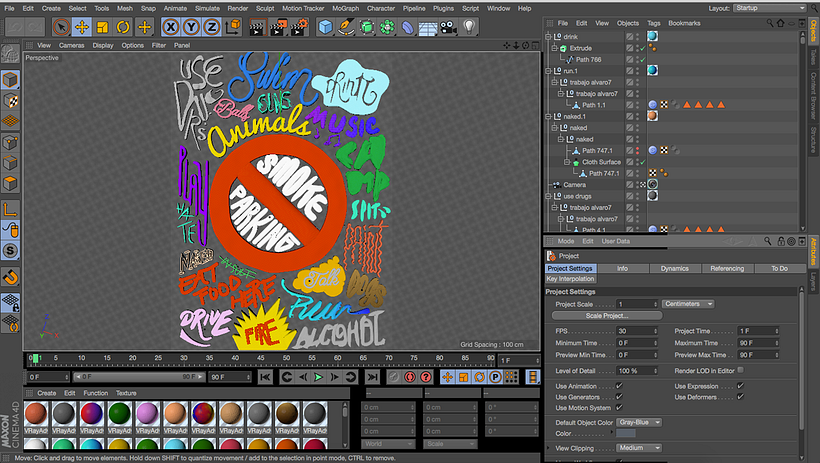Add a deformer object capsule icon

point(407,27)
